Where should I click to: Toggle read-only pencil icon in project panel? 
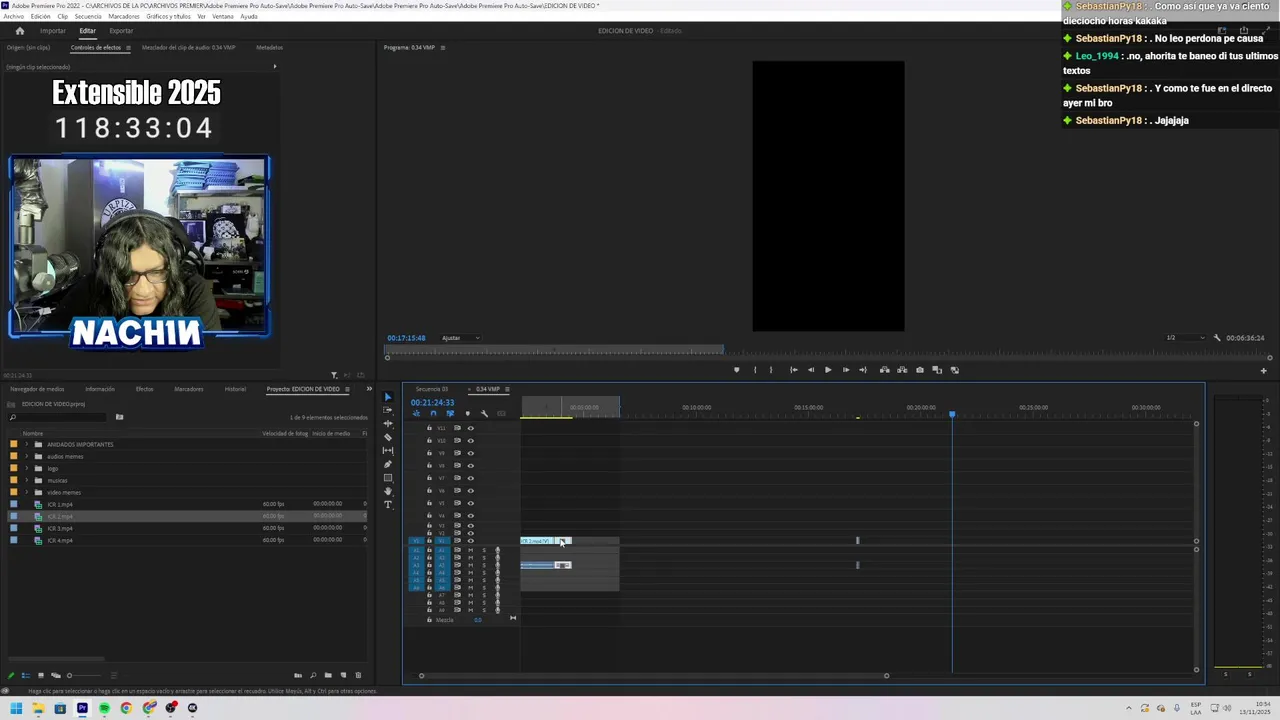[x=11, y=675]
